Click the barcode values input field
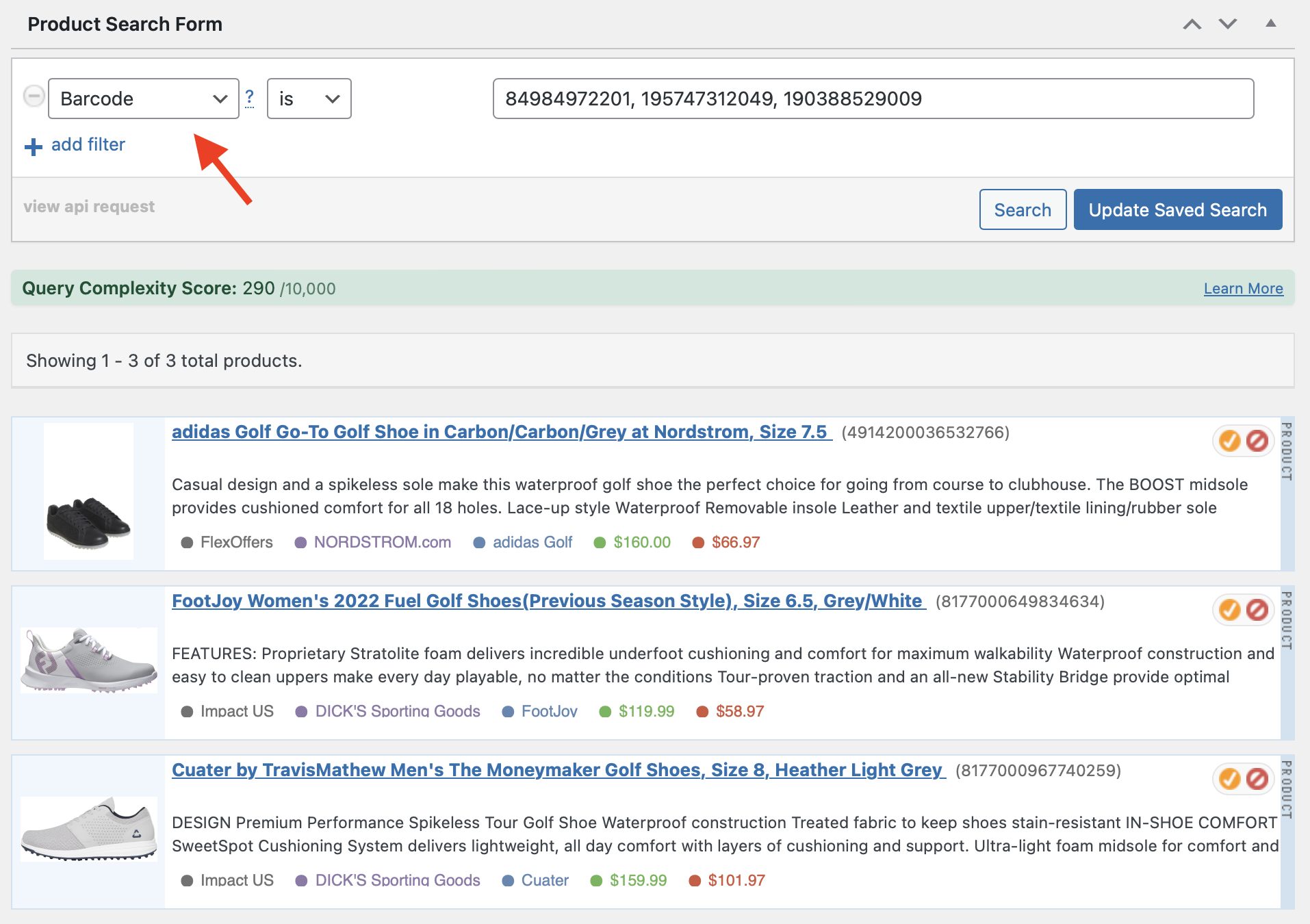 coord(872,98)
